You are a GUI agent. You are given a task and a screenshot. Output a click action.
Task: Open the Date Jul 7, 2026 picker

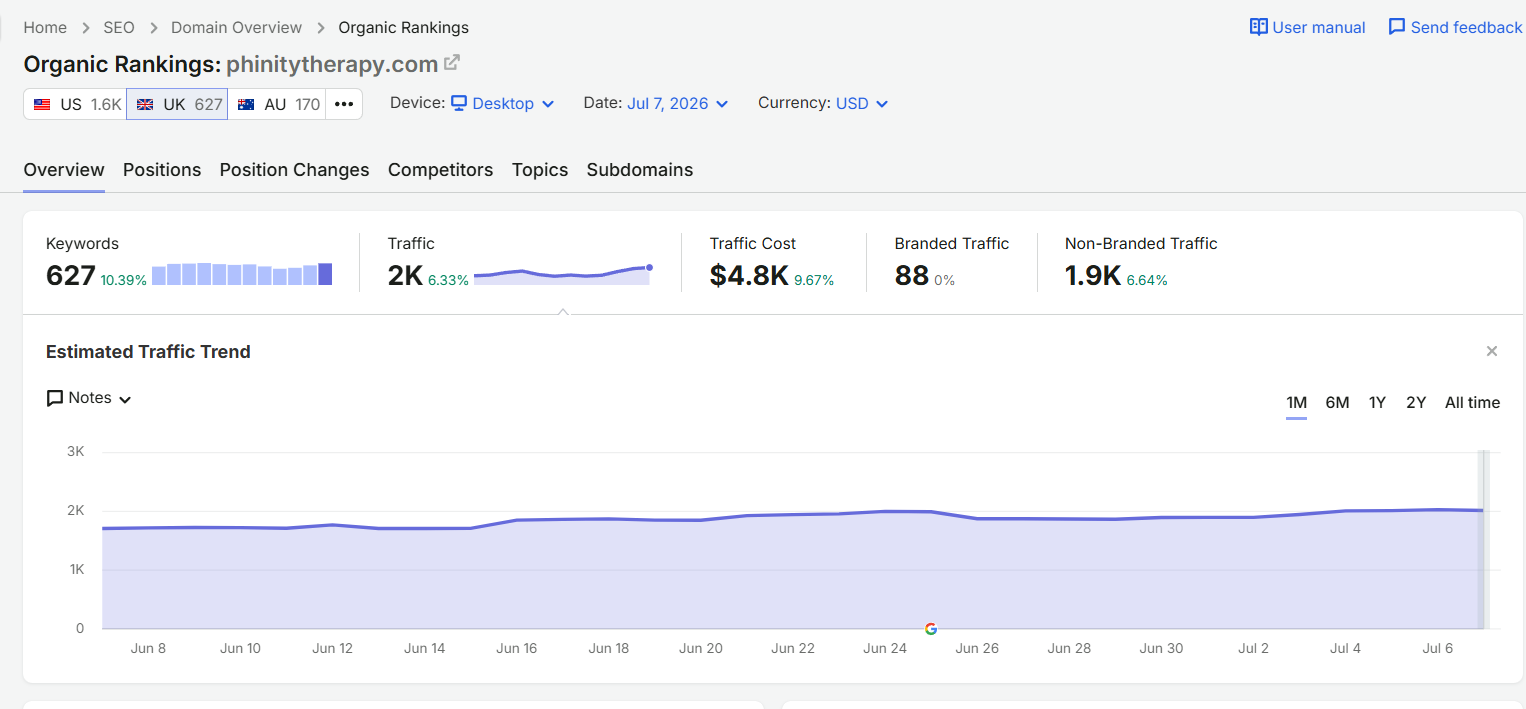(x=677, y=103)
